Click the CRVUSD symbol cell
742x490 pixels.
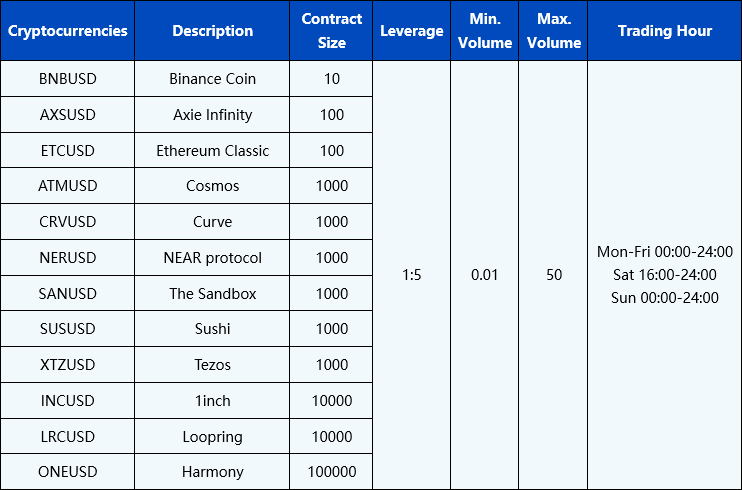67,222
